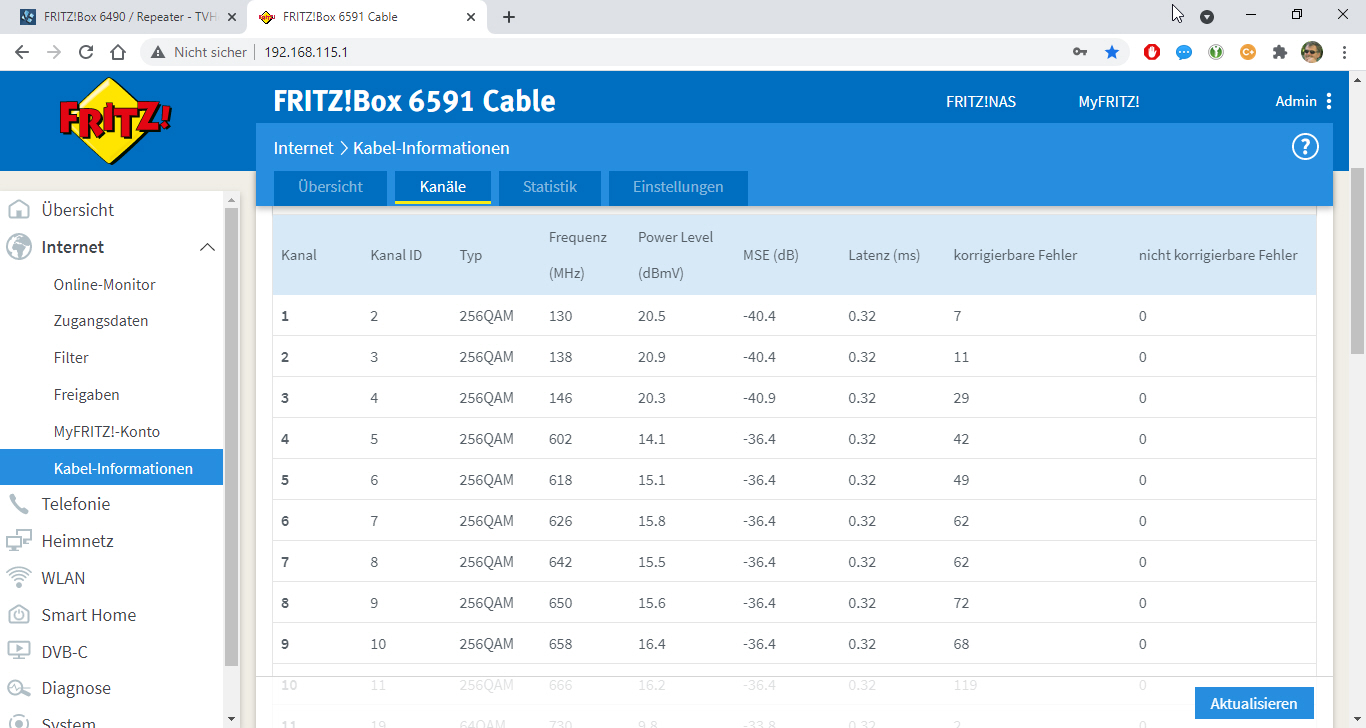Click the Frequenz (MHz) column header

[578, 255]
